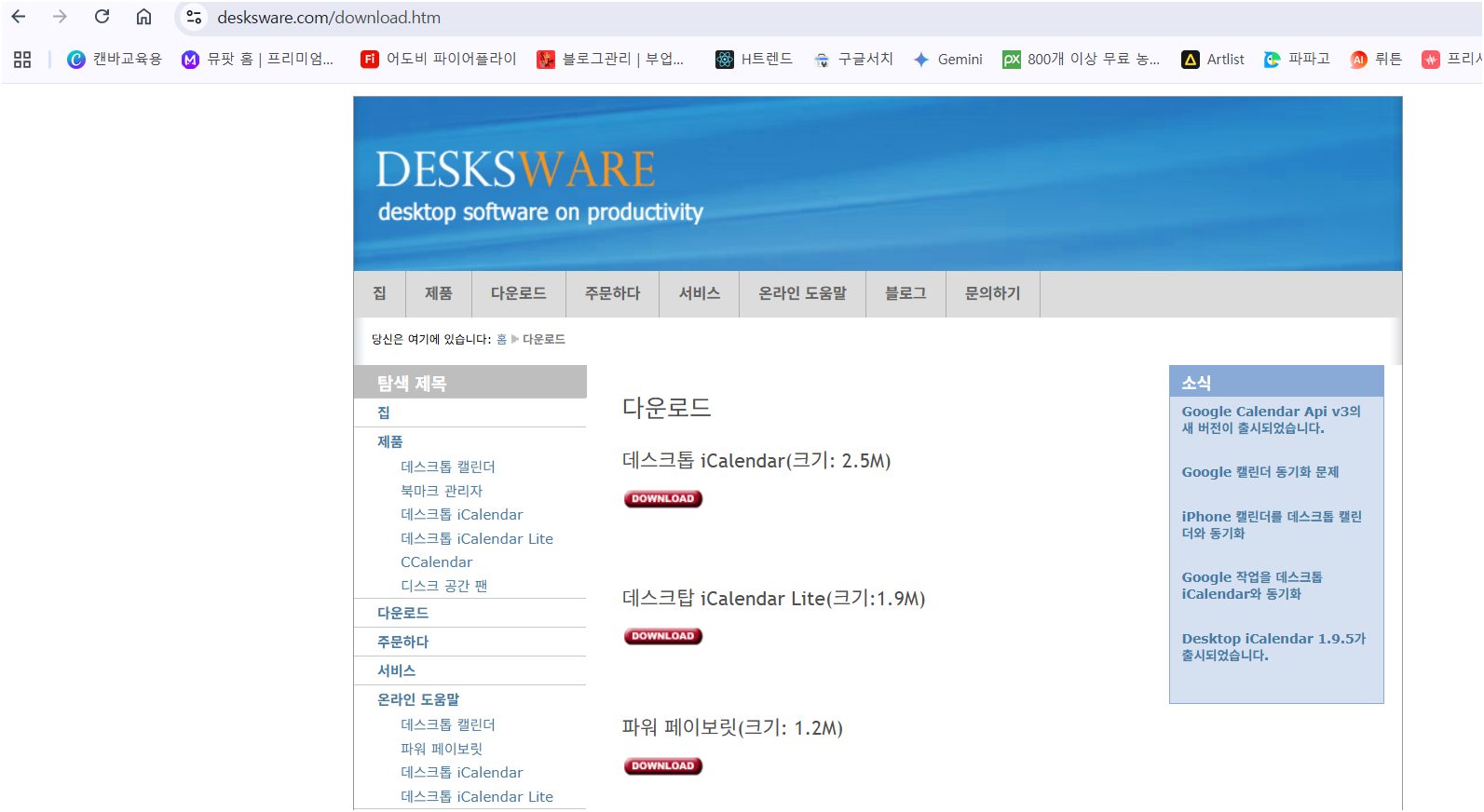Image resolution: width=1484 pixels, height=812 pixels.
Task: Open 데스크톱 iCalendar under 제품 in sidebar
Action: coord(462,514)
